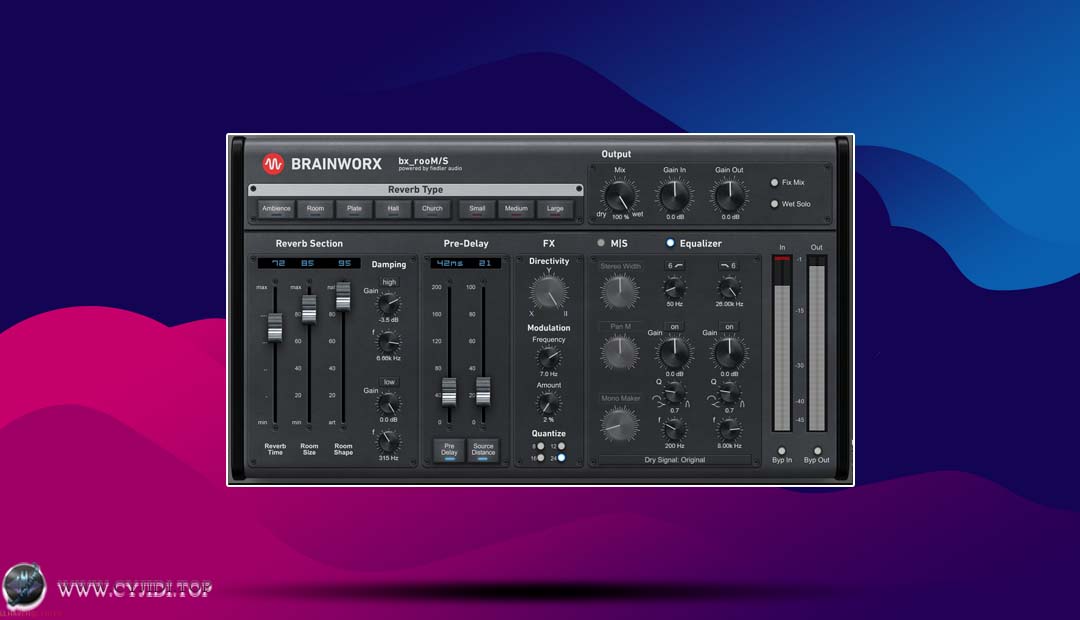Click the Reverb Time fader

(x=275, y=327)
